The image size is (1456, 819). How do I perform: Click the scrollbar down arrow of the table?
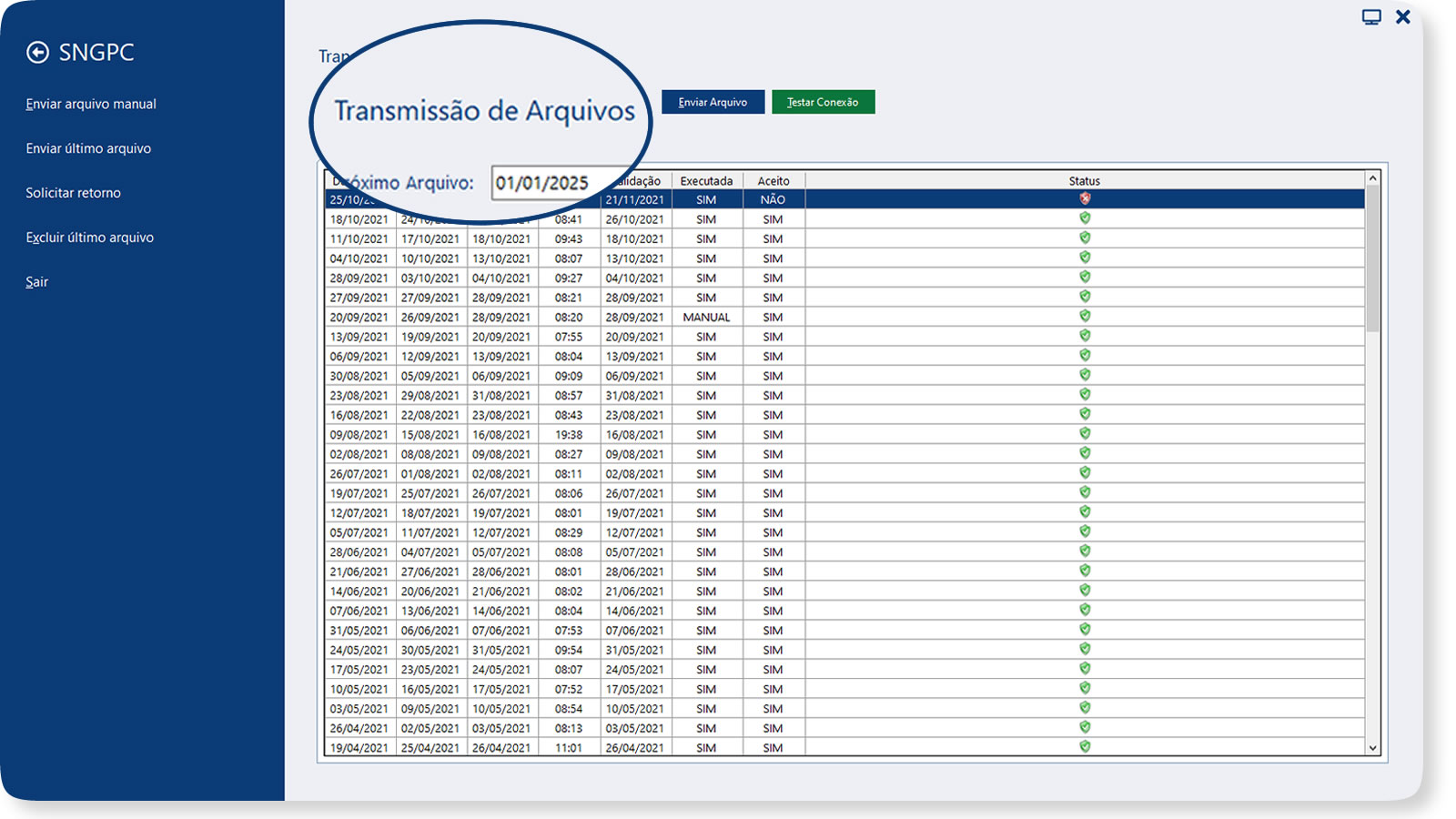[1373, 748]
